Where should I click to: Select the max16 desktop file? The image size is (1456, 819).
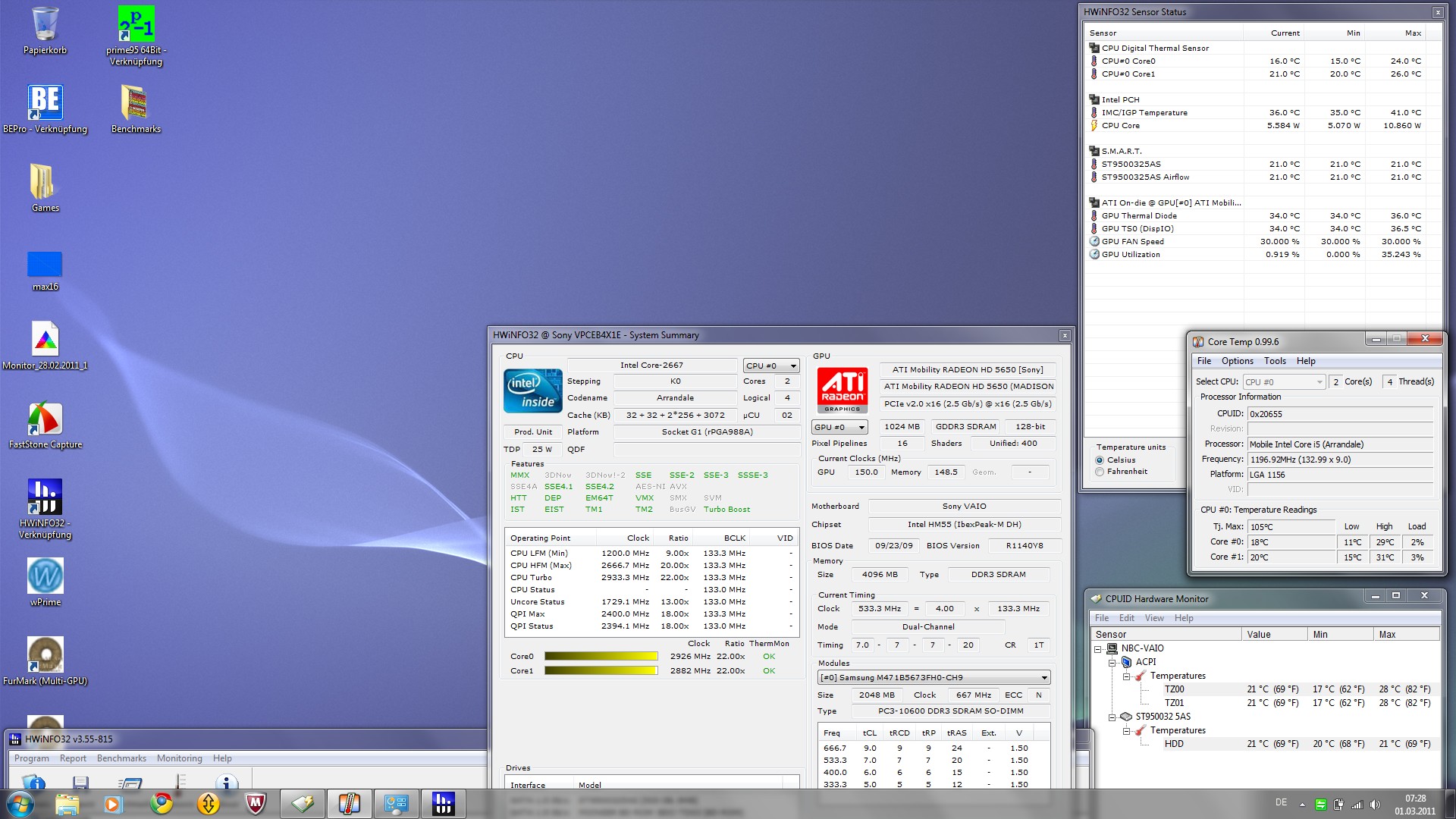[45, 271]
